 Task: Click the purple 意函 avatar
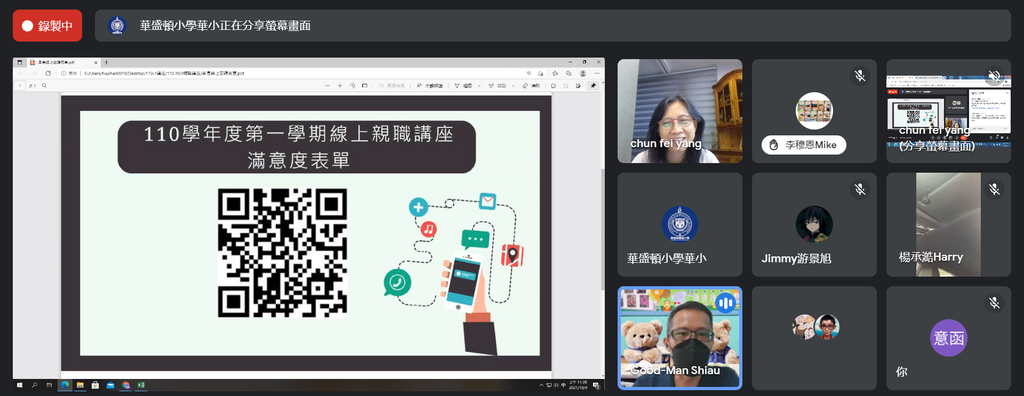(x=948, y=338)
